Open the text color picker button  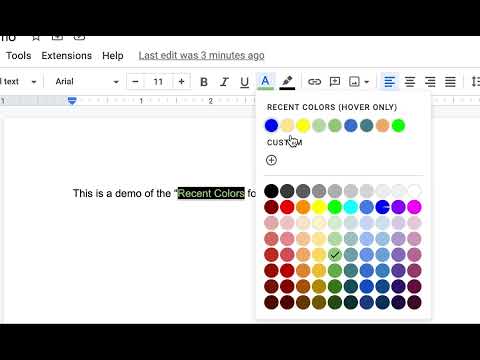pyautogui.click(x=265, y=82)
